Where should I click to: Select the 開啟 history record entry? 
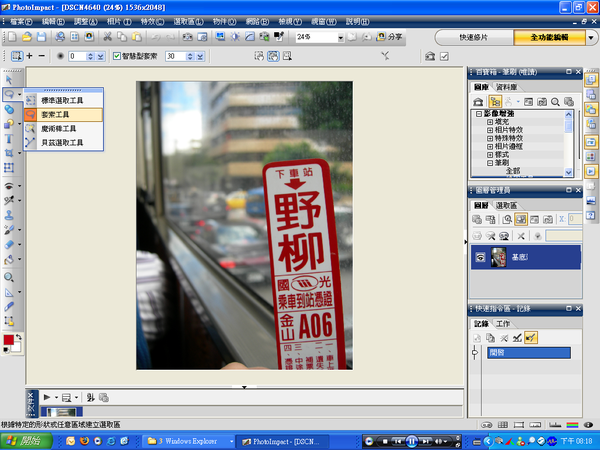click(x=528, y=353)
